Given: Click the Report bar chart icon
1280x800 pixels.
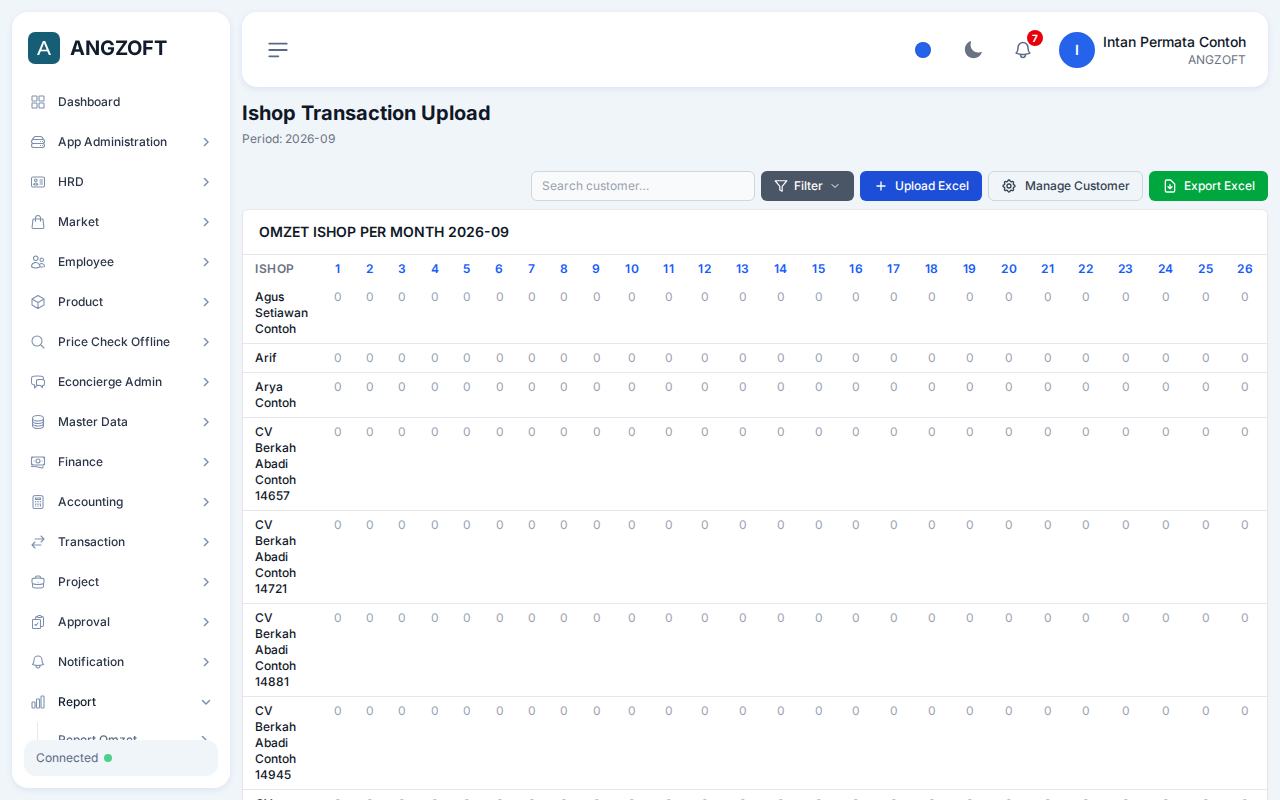Looking at the screenshot, I should [x=38, y=702].
